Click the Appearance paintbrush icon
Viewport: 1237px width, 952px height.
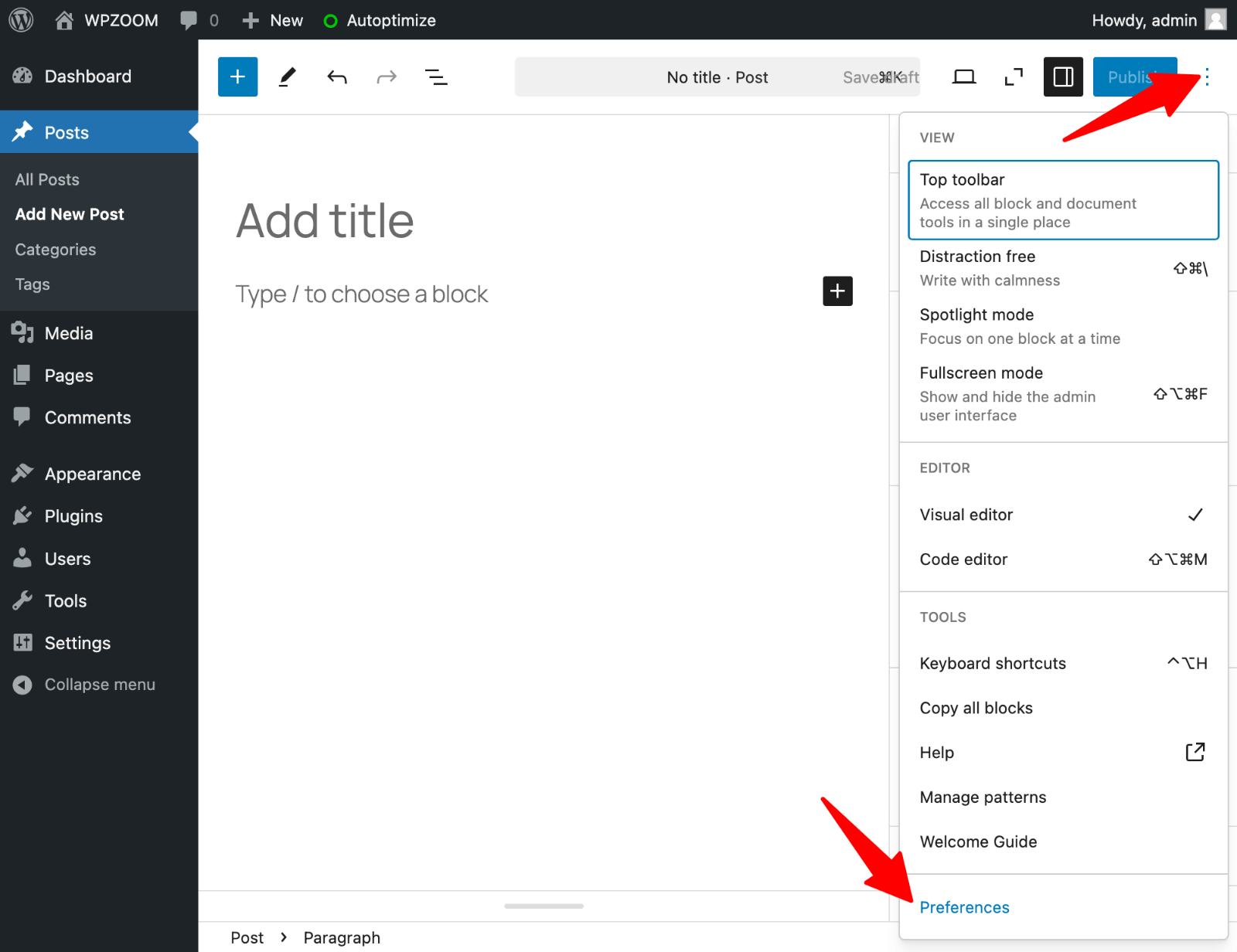tap(22, 473)
